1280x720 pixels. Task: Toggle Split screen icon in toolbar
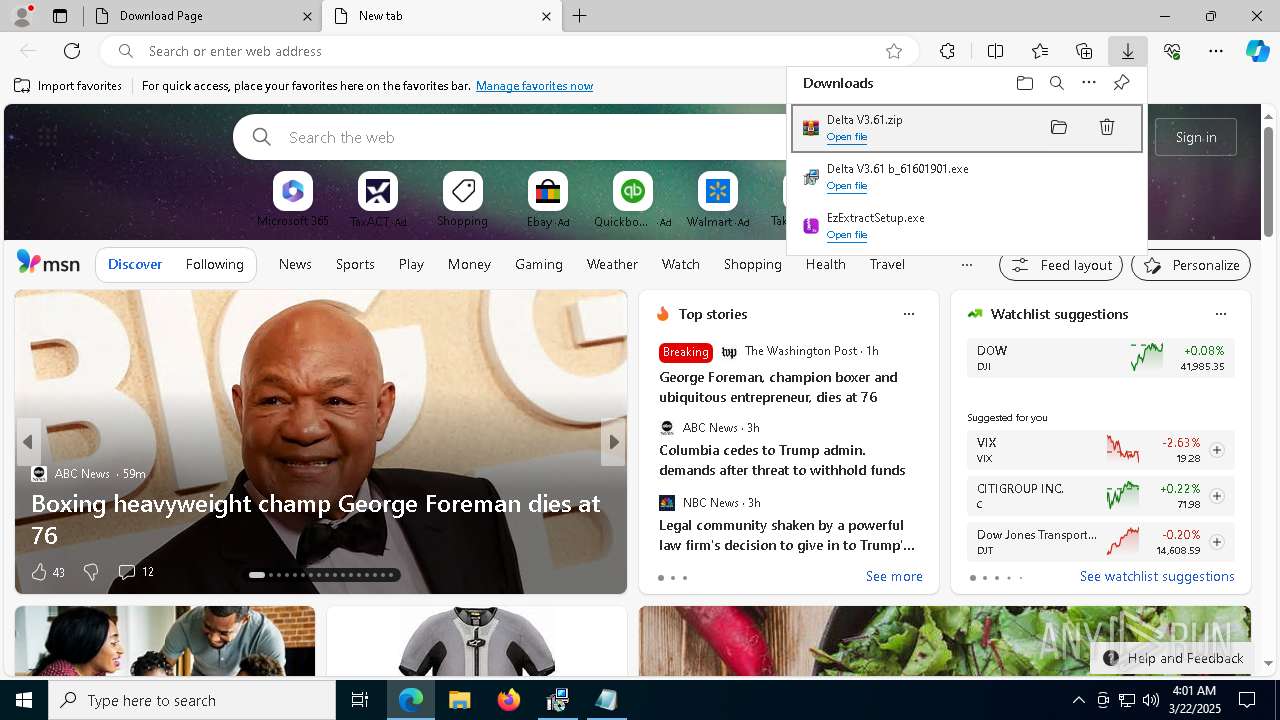click(x=995, y=51)
